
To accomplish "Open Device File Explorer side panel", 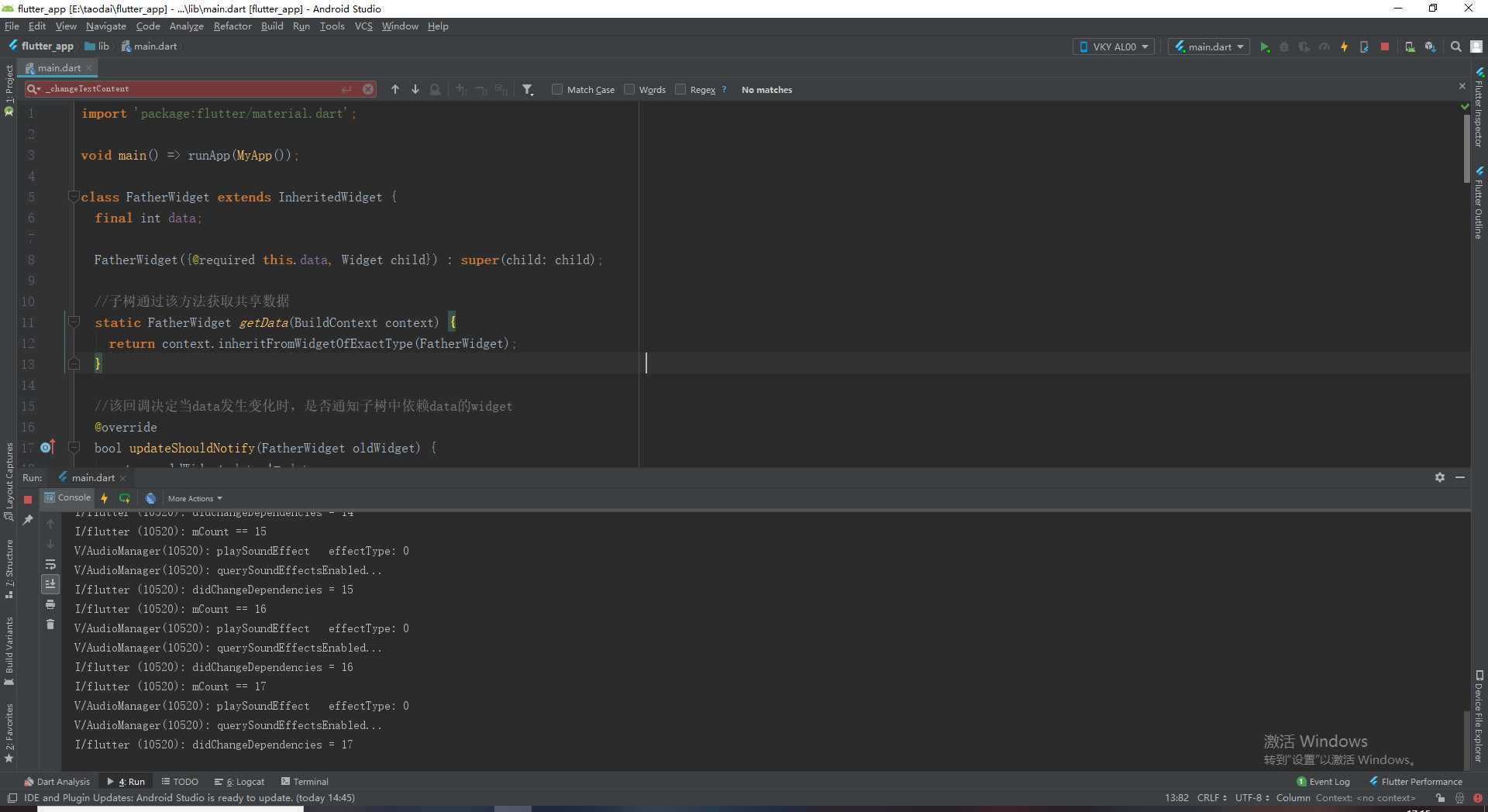I will point(1479,717).
